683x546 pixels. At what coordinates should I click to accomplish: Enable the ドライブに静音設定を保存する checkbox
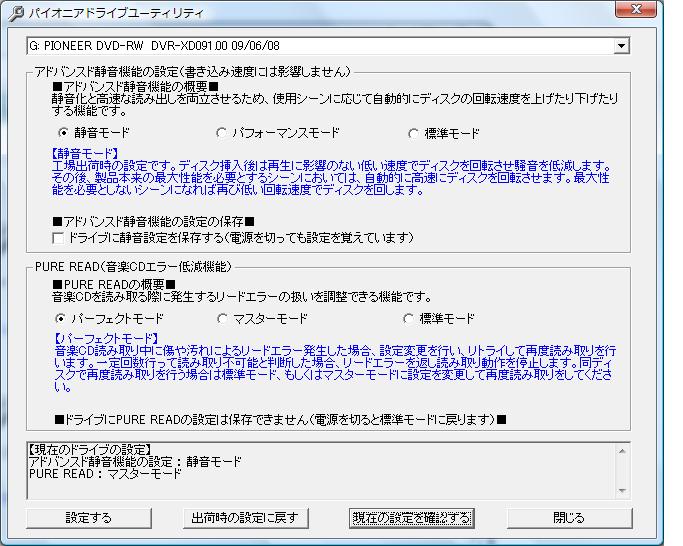point(57,237)
